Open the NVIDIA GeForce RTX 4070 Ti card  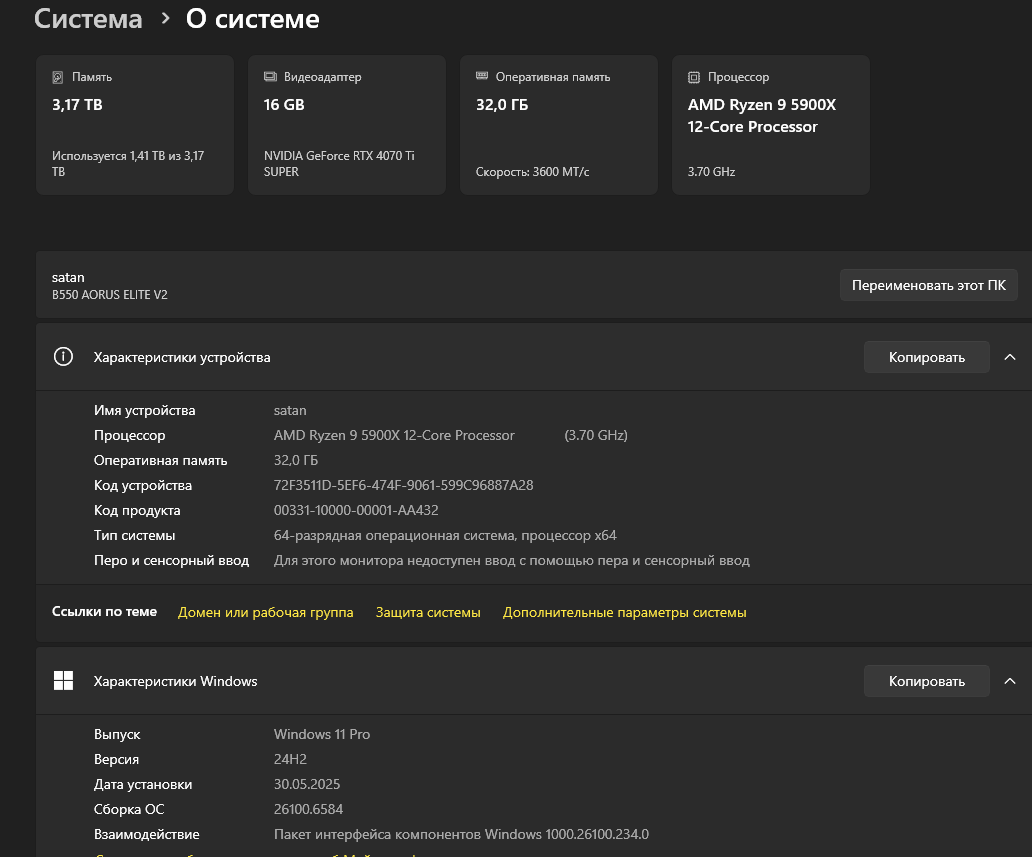(346, 125)
